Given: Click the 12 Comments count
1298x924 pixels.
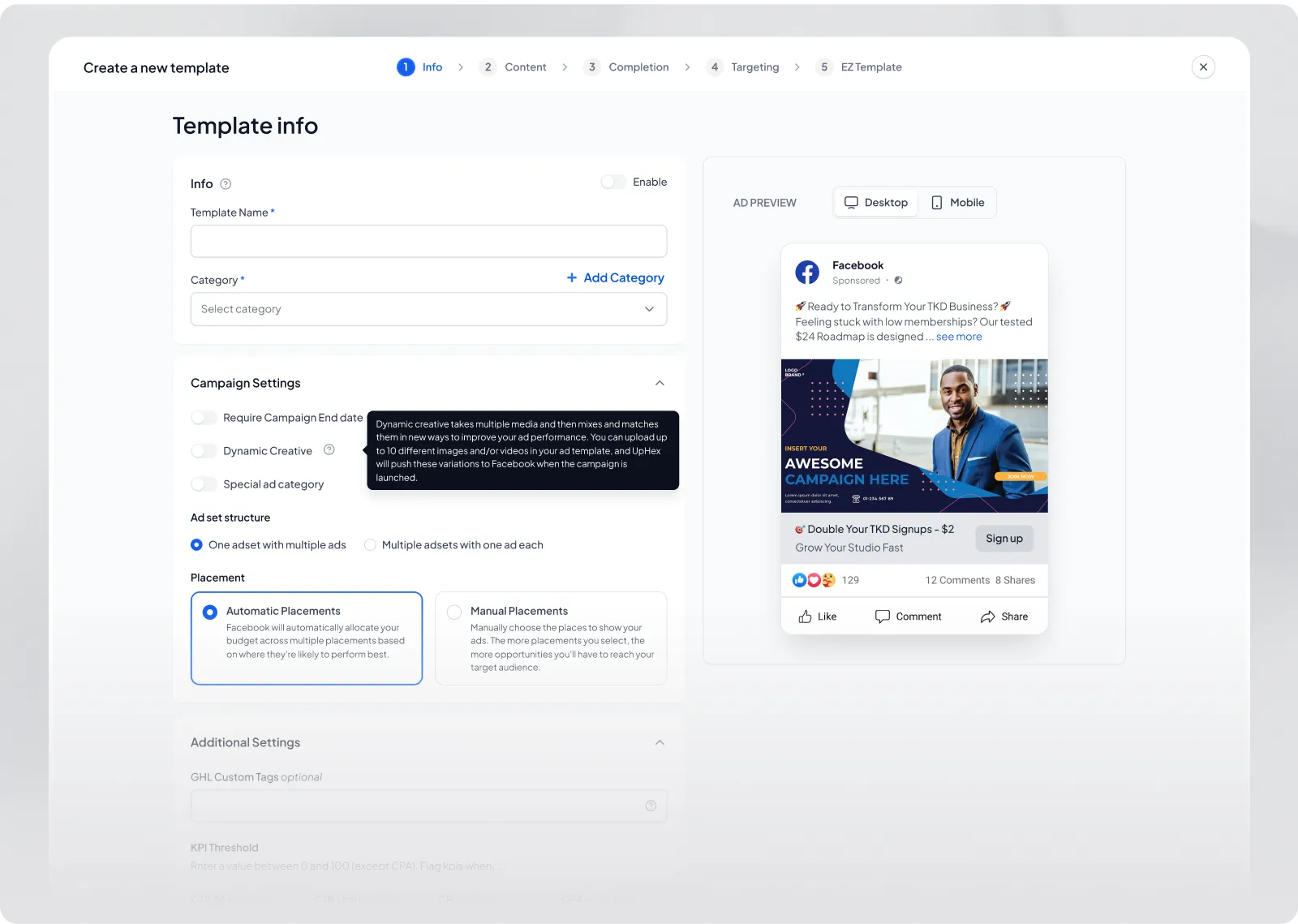Looking at the screenshot, I should (x=957, y=580).
